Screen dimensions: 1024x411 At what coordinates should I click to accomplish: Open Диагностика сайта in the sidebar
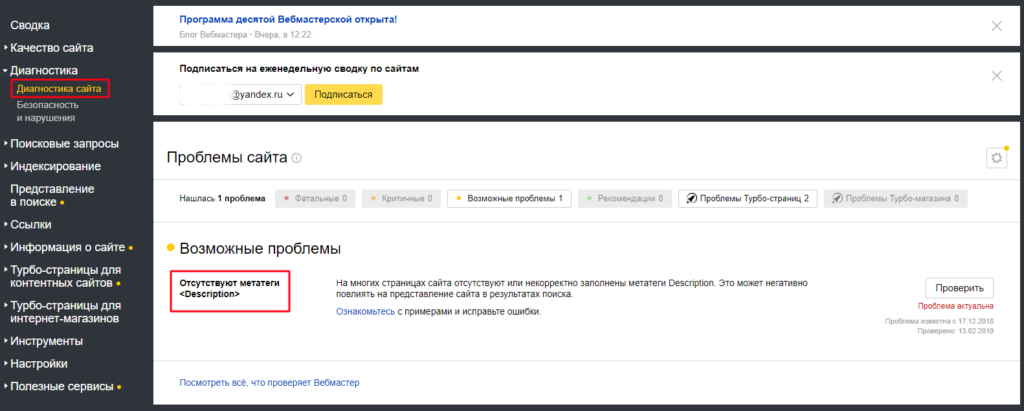59,89
